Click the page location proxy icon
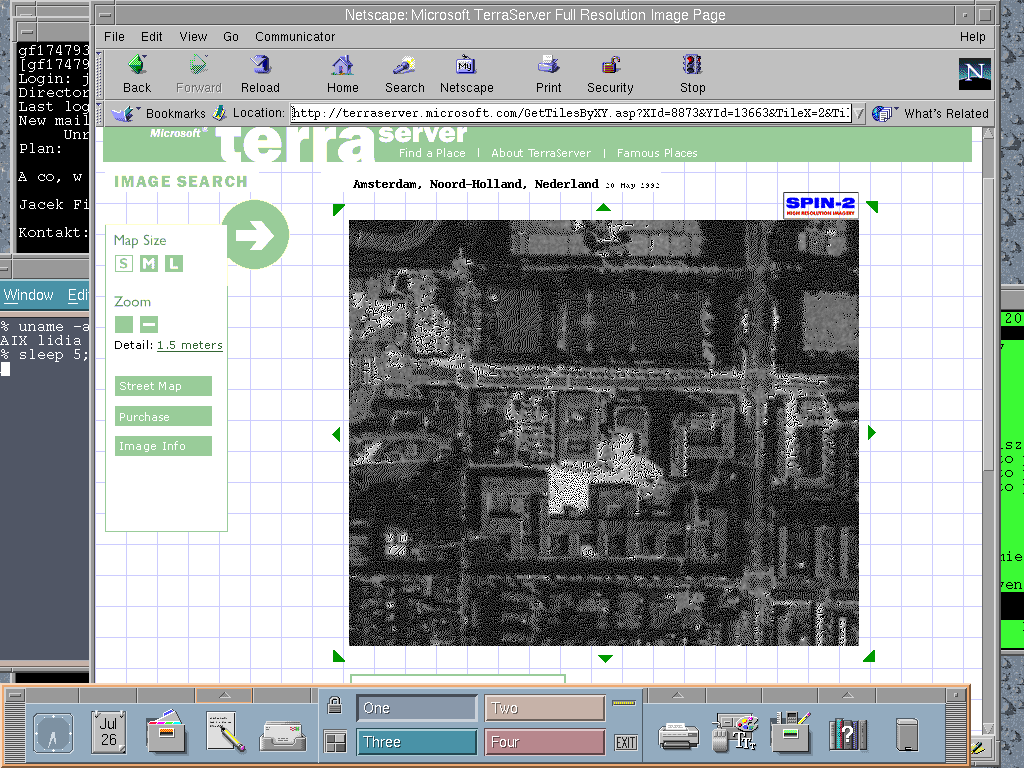 click(220, 113)
